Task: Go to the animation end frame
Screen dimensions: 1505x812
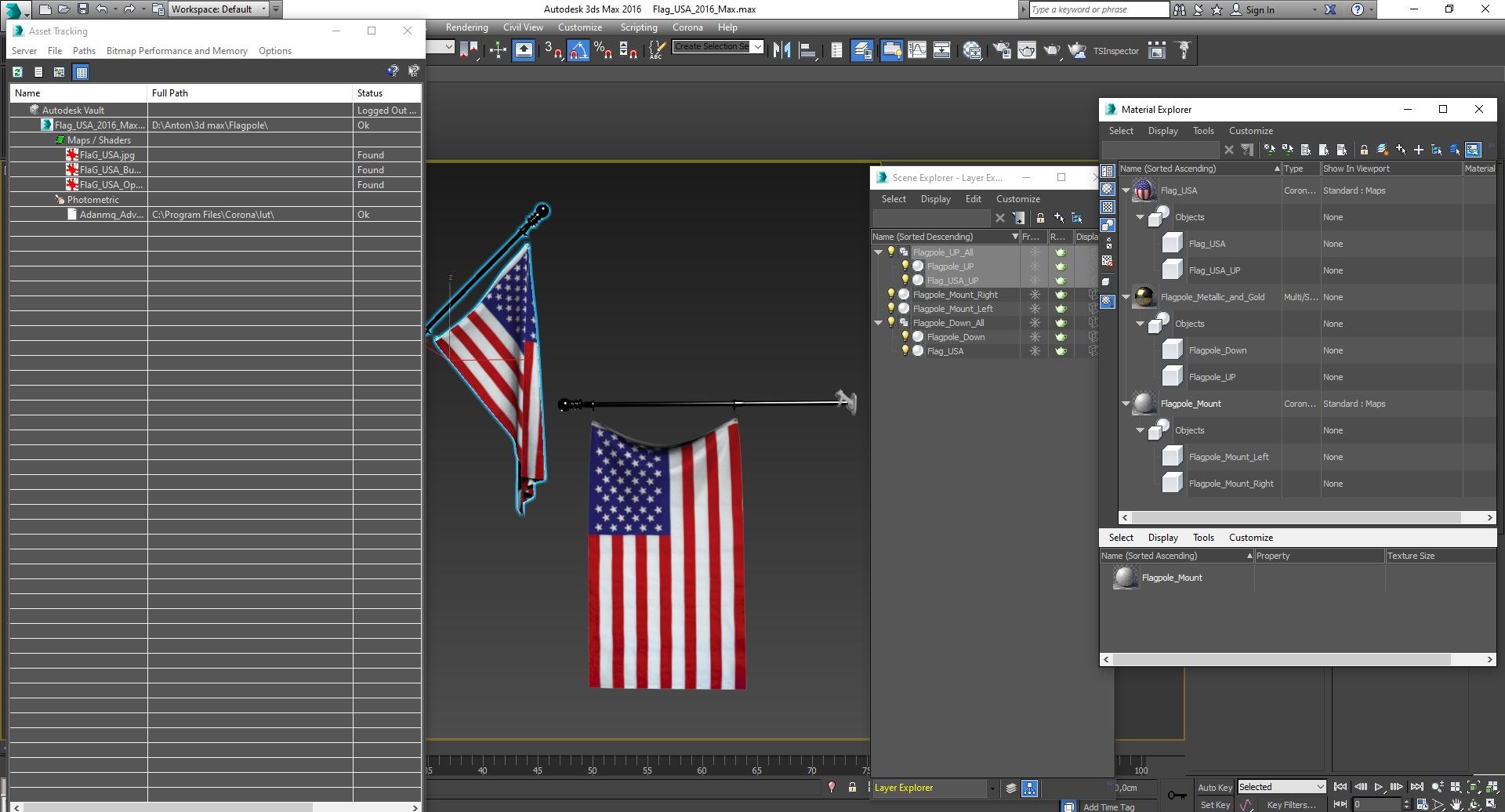Action: 1416,787
